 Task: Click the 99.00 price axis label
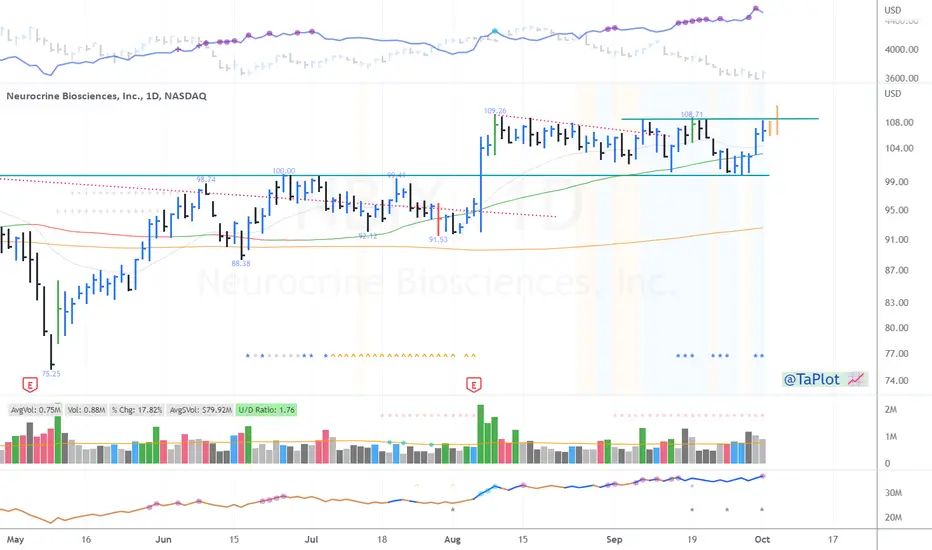897,182
